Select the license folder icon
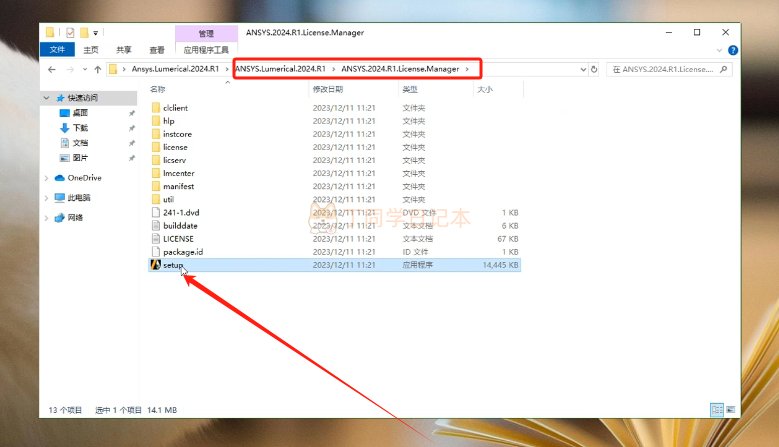This screenshot has height=447, width=779. [x=156, y=147]
